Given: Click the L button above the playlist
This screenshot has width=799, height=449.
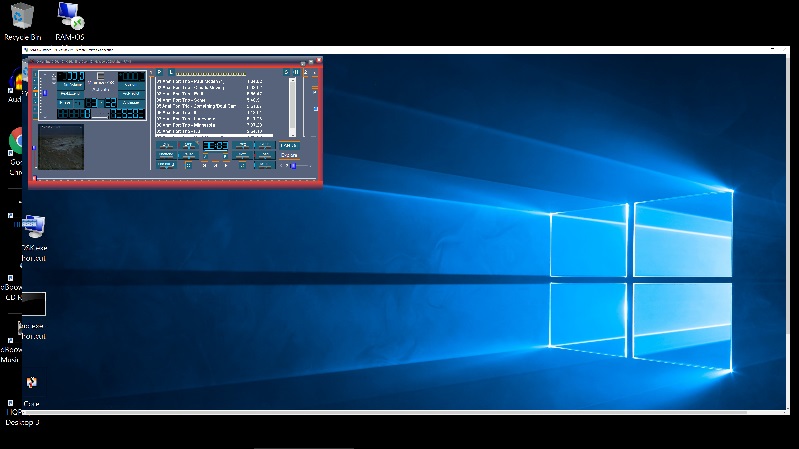Looking at the screenshot, I should coord(171,72).
